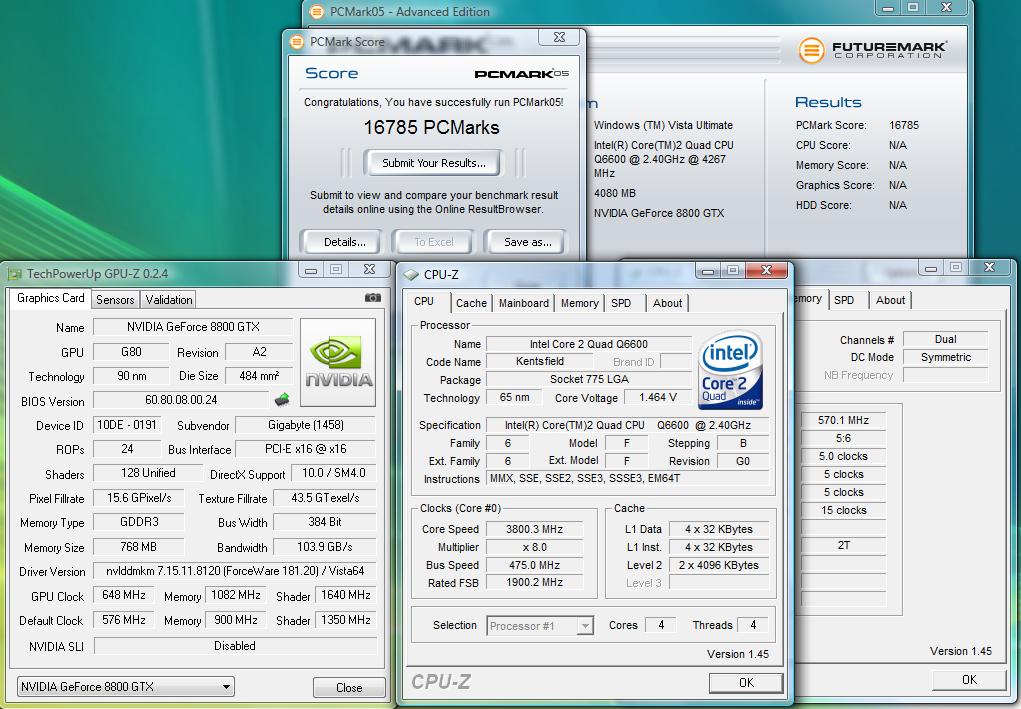Image resolution: width=1021 pixels, height=709 pixels.
Task: Click the PCMark05 Advanced Edition title icon
Action: click(x=316, y=12)
